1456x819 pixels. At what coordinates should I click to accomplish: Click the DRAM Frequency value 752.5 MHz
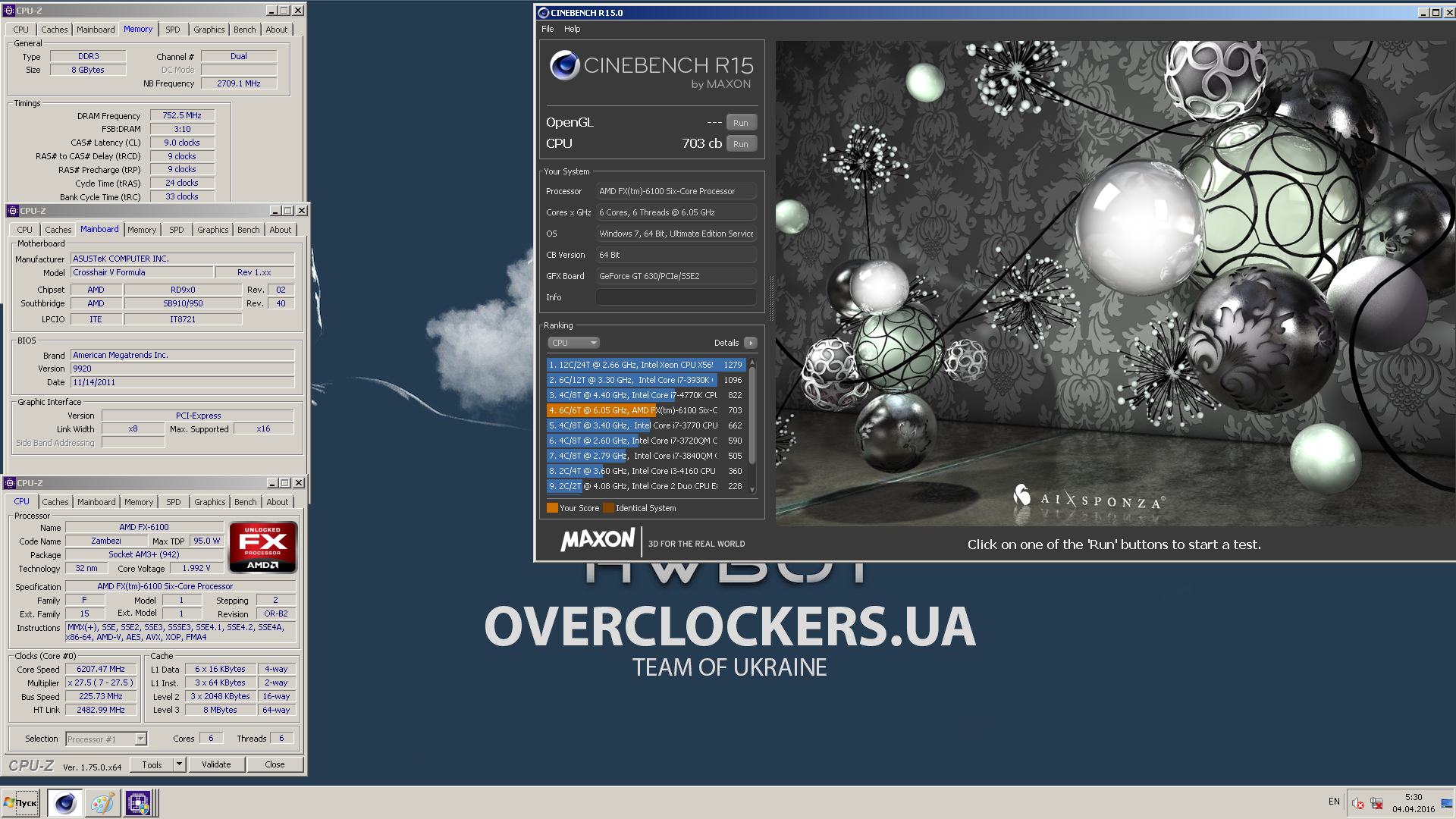pos(182,116)
